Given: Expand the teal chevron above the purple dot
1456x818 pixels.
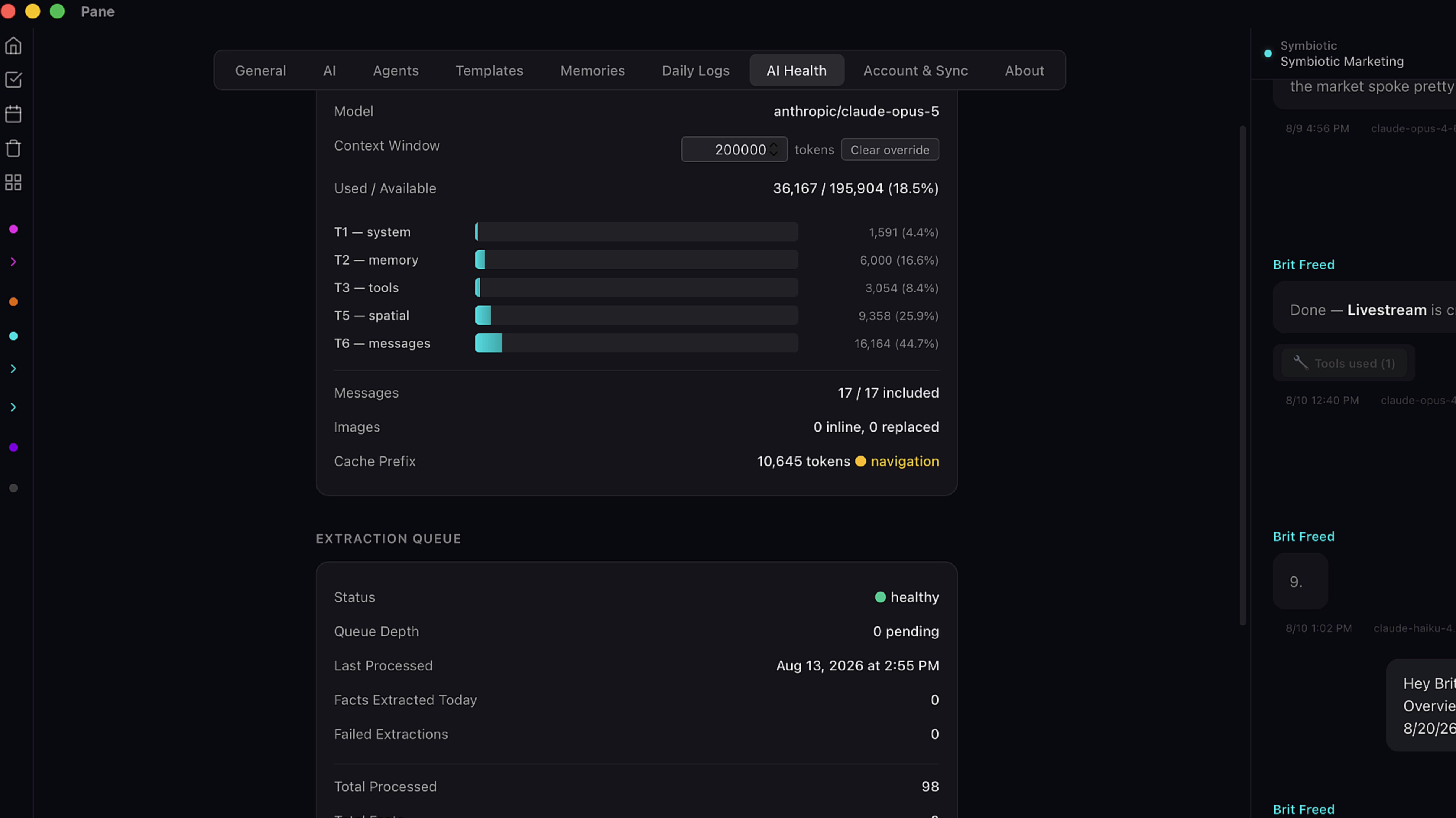Looking at the screenshot, I should (13, 407).
